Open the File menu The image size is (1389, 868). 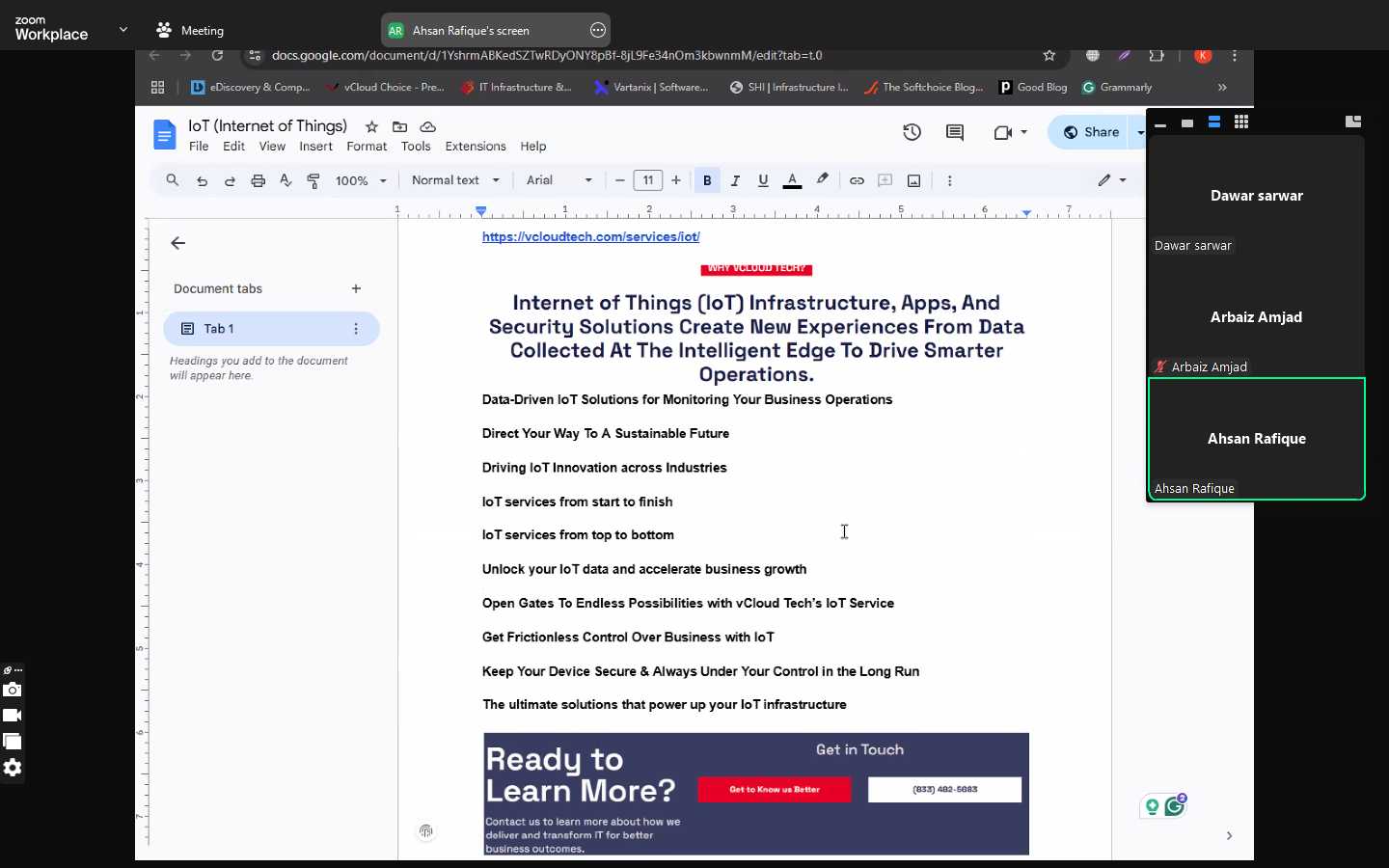tap(199, 147)
